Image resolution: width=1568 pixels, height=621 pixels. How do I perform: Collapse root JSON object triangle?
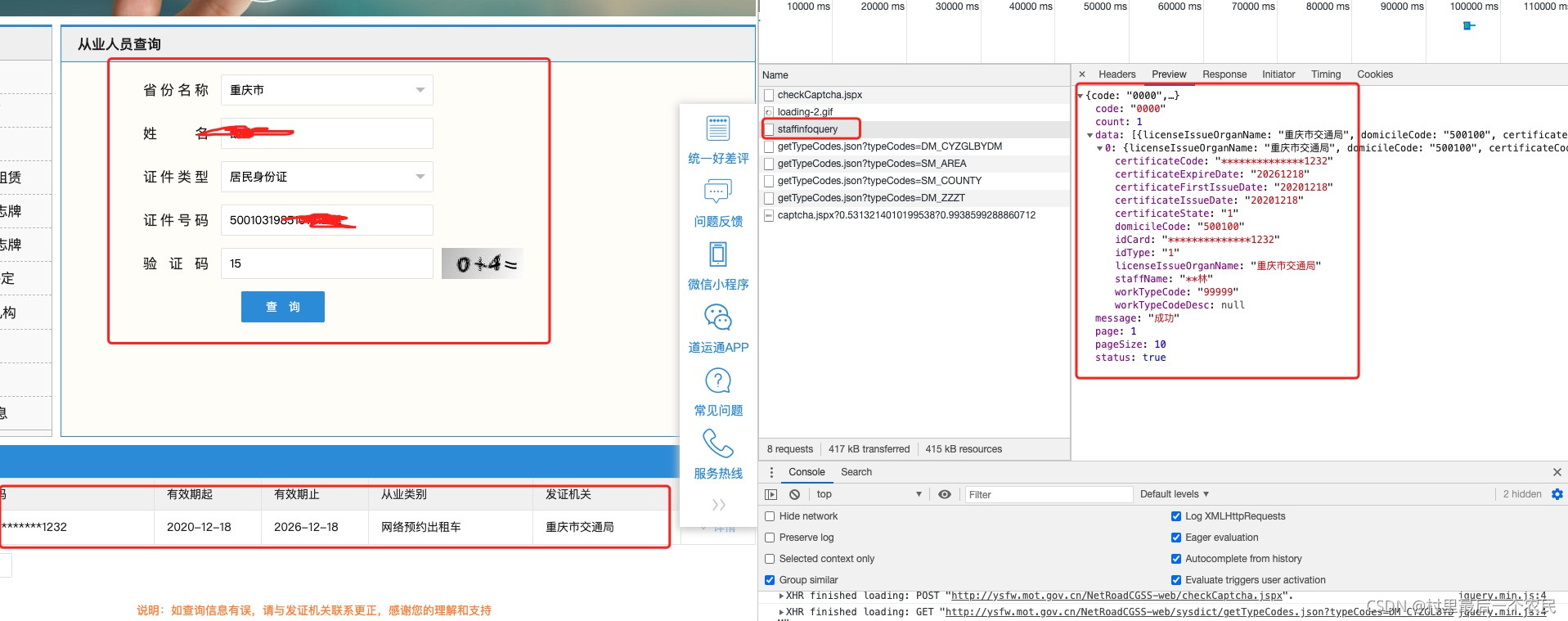(x=1080, y=96)
